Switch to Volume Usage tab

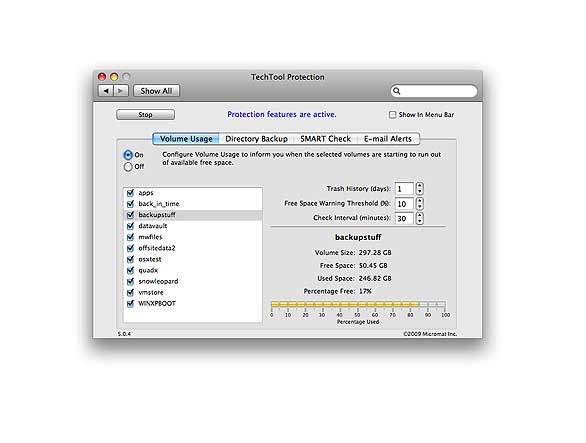pos(186,139)
